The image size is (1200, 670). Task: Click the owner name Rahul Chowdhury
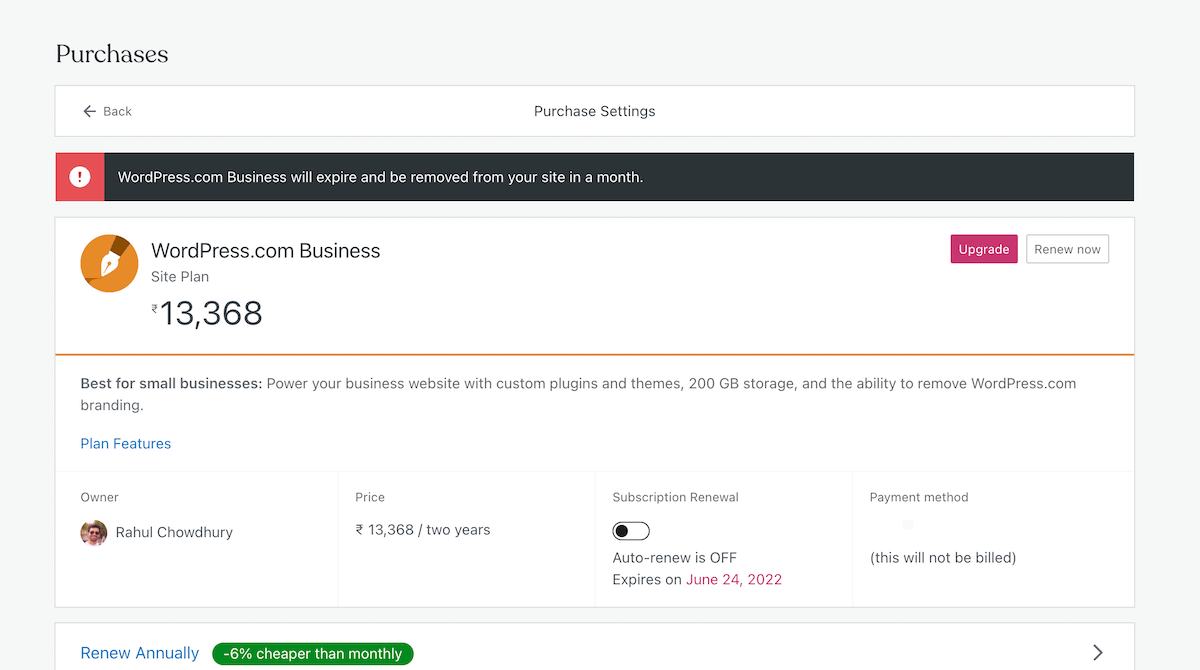coord(174,532)
